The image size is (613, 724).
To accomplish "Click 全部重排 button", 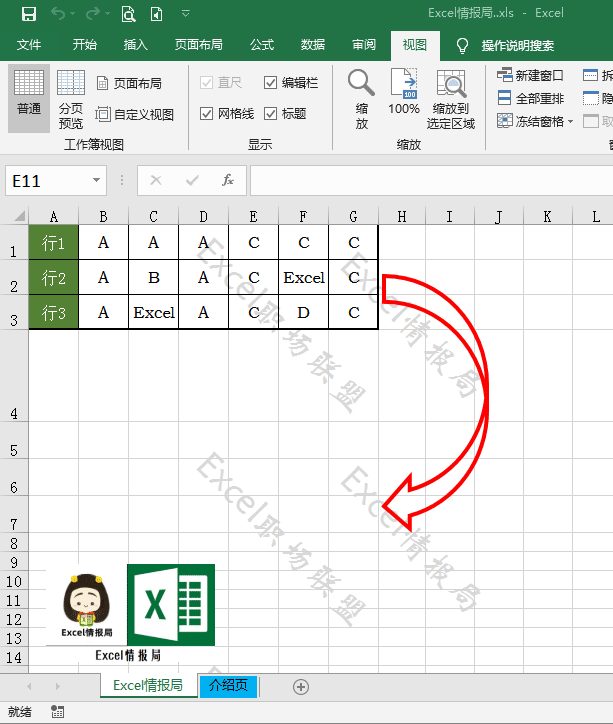I will [x=530, y=98].
